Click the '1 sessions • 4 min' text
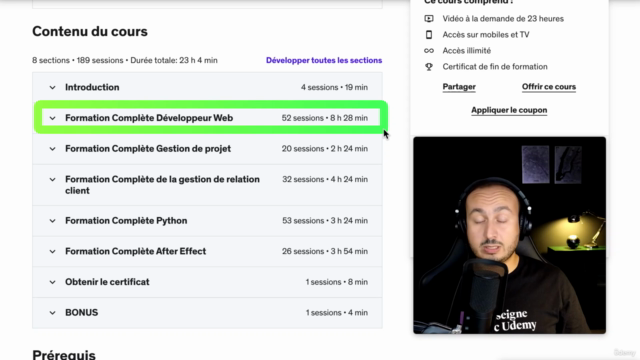Screen dimensions: 640x360 [337, 313]
